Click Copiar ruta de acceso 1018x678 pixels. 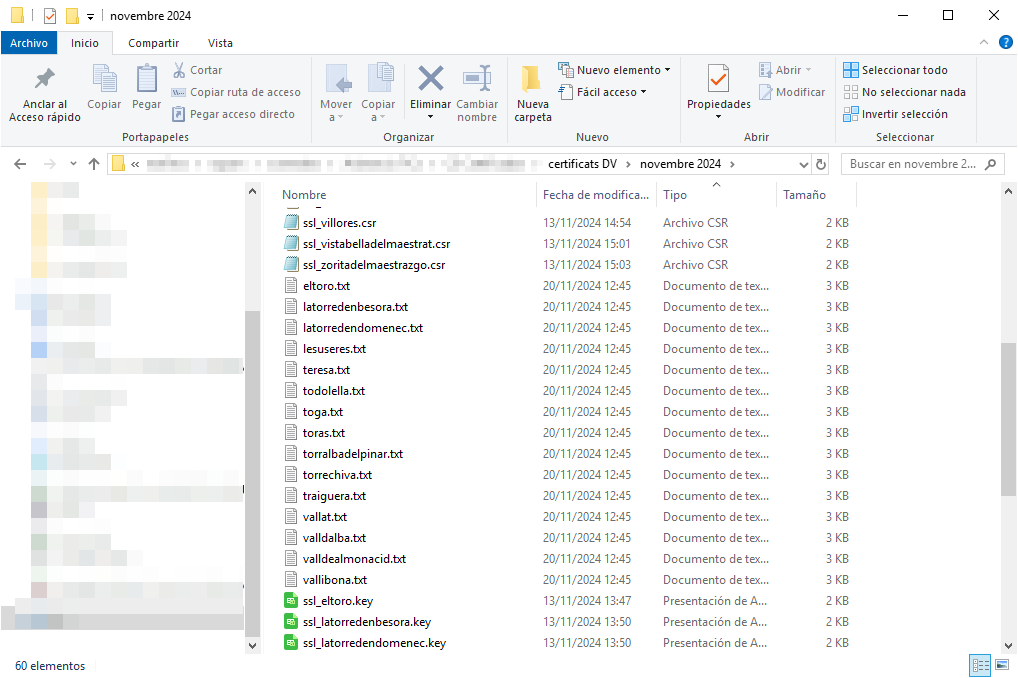236,92
